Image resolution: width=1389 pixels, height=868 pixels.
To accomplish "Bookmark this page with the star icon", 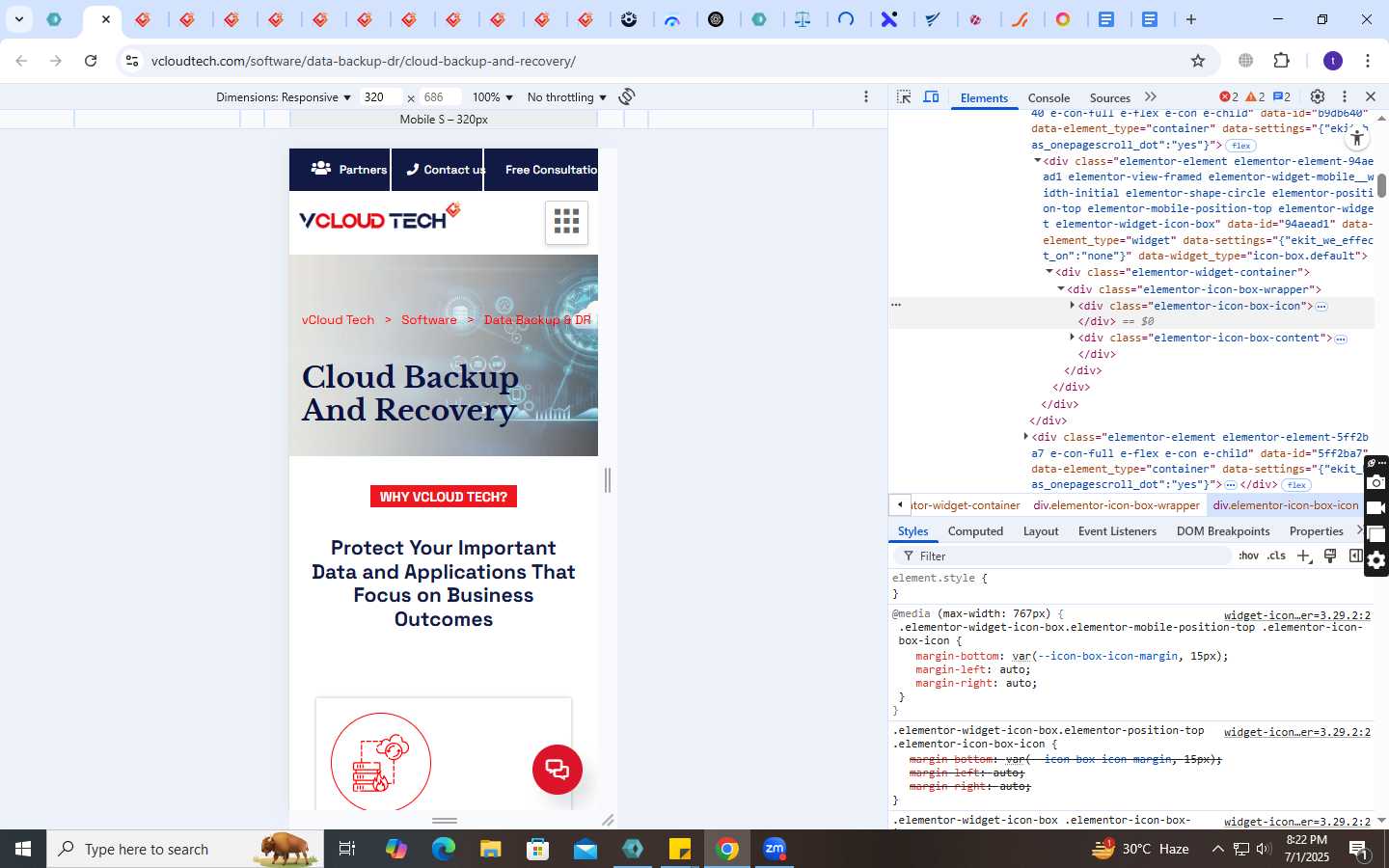I will [1198, 61].
